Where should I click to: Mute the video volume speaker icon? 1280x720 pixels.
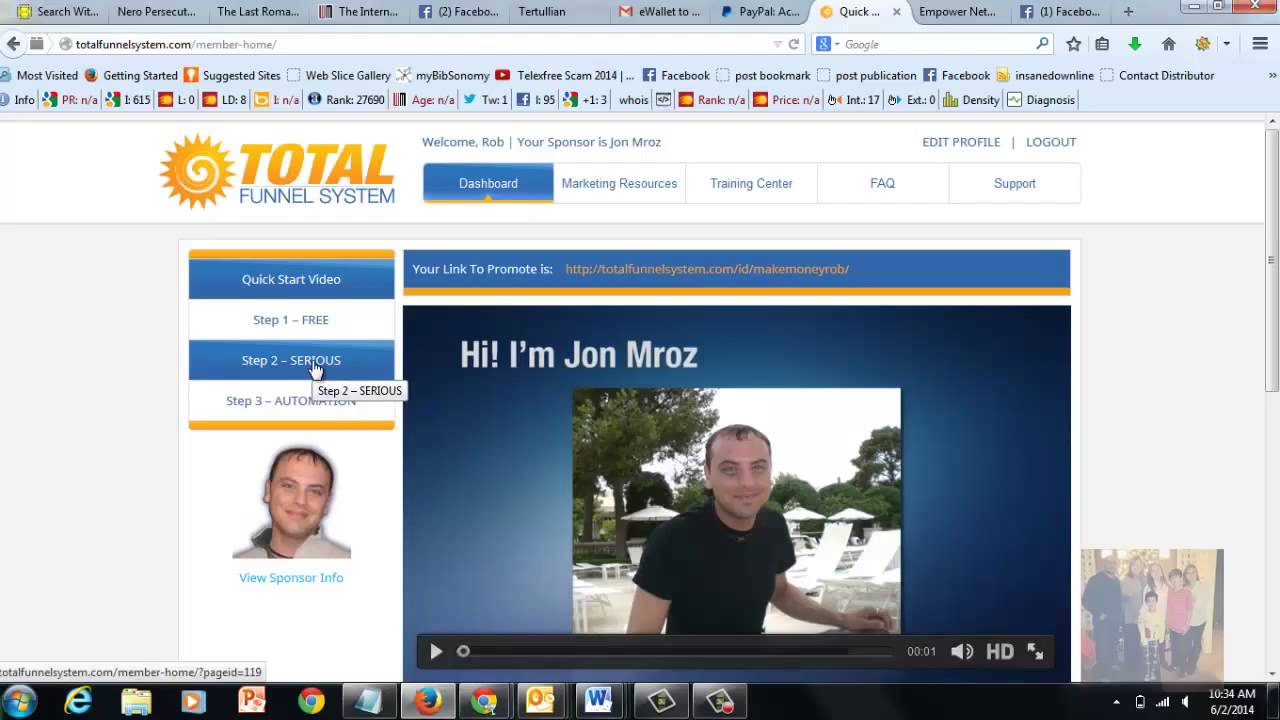[962, 652]
